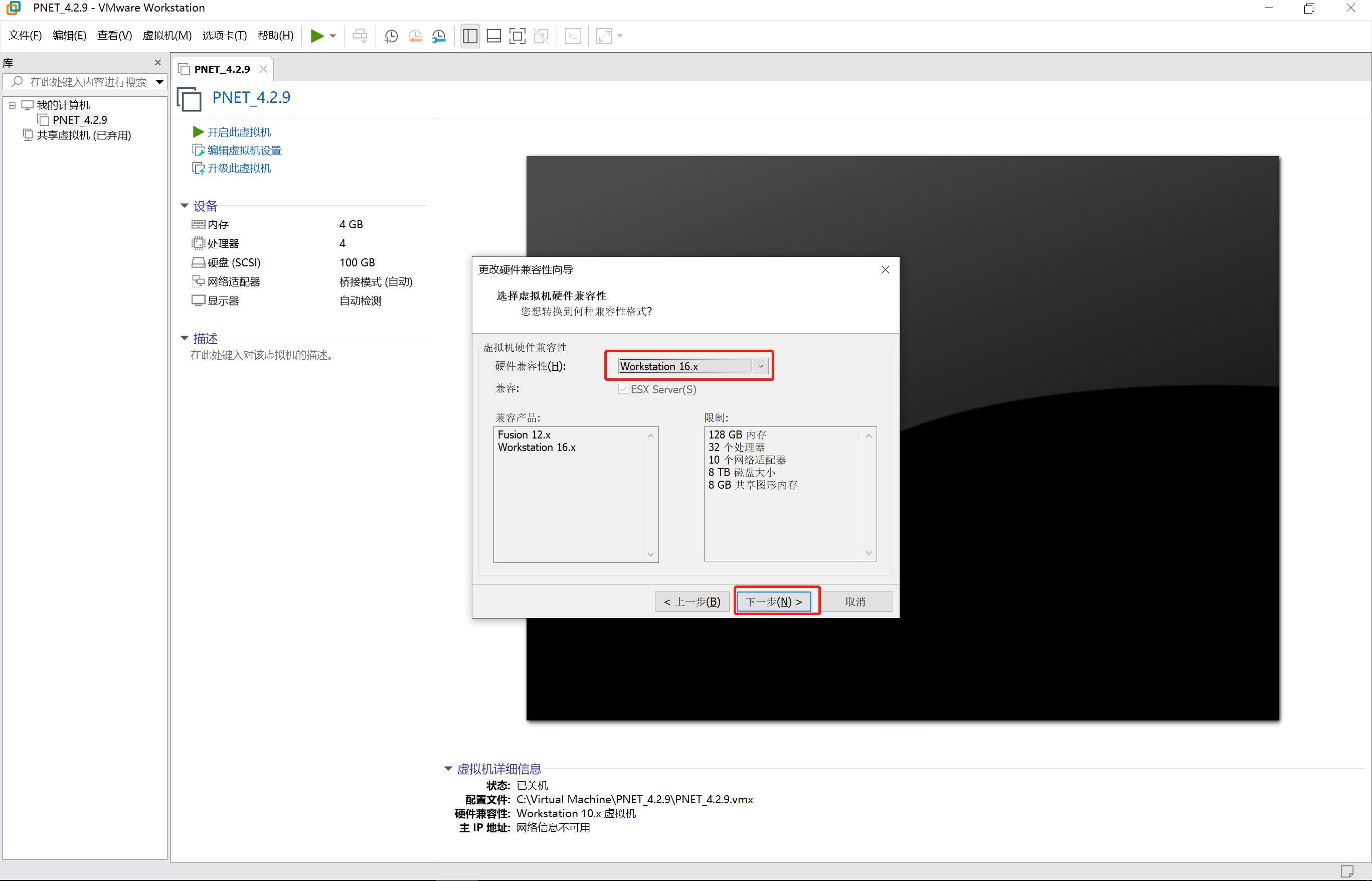Click the VM description text field
1372x881 pixels.
tap(262, 355)
